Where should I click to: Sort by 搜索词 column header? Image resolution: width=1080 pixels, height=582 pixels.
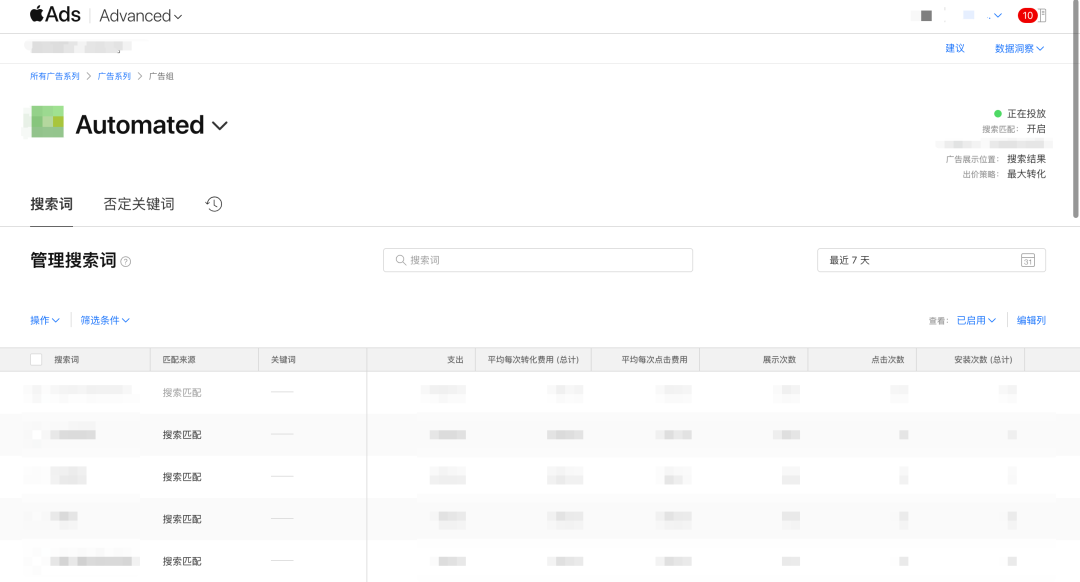tap(67, 360)
